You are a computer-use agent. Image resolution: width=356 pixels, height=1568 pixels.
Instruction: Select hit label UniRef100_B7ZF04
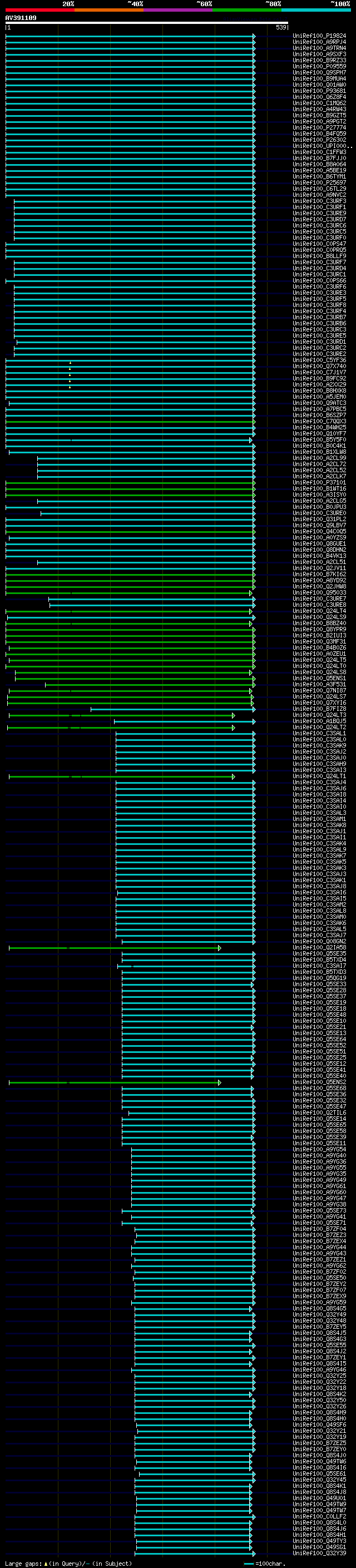[x=319, y=1229]
